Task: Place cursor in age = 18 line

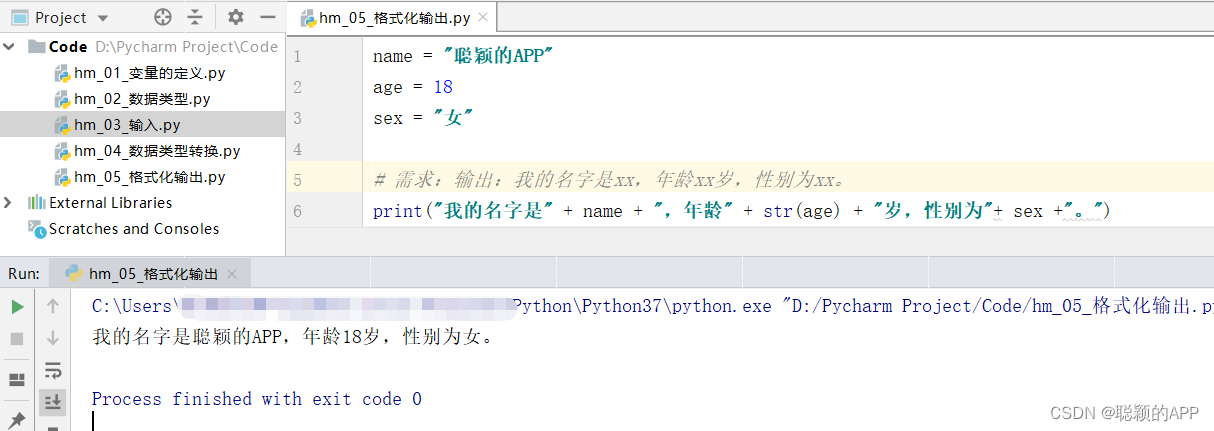Action: click(413, 87)
